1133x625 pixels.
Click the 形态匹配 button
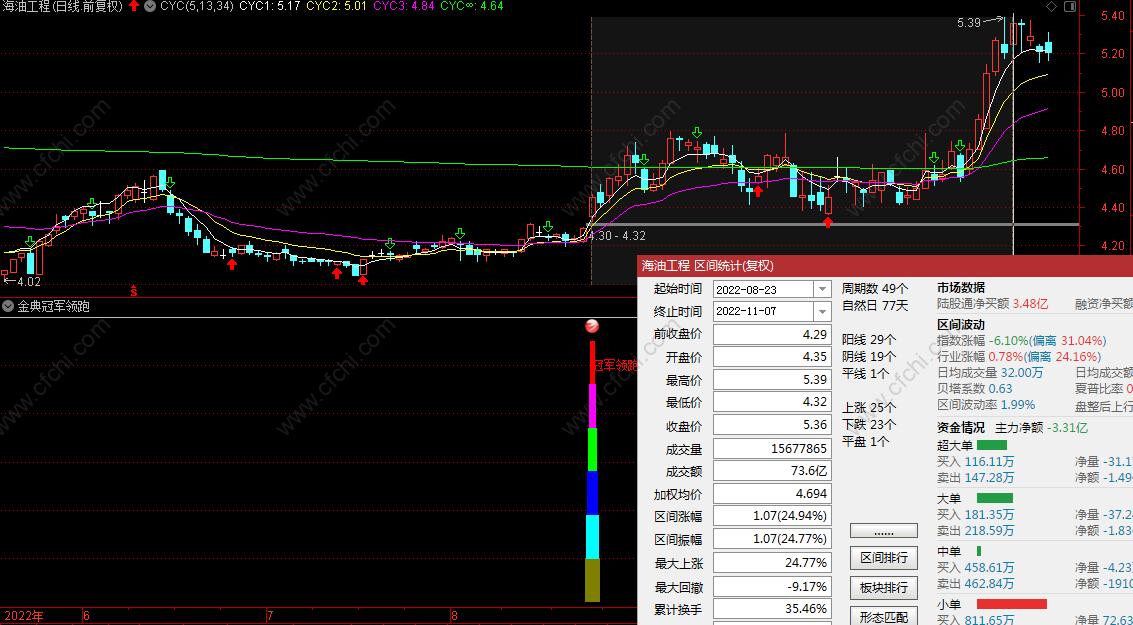(884, 616)
